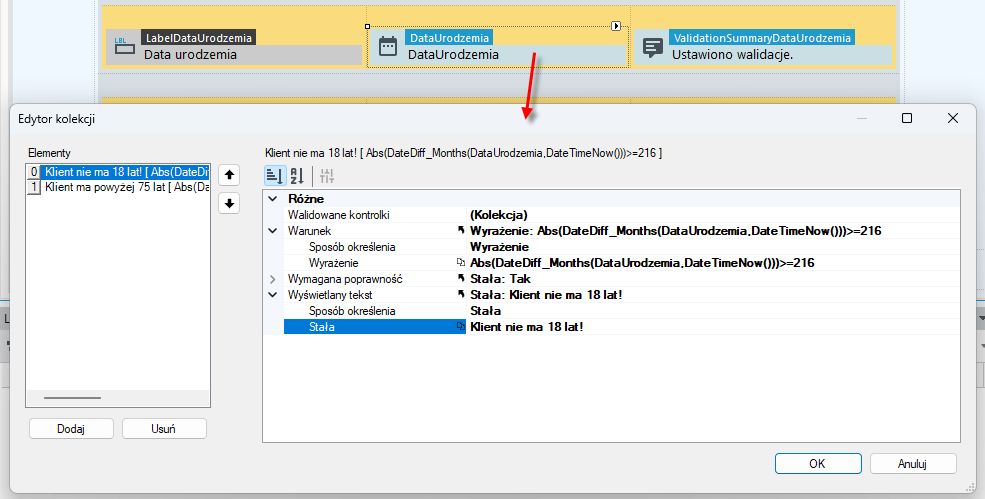The image size is (985, 499).
Task: Expand the Wymagana poprawność property
Action: pos(273,278)
